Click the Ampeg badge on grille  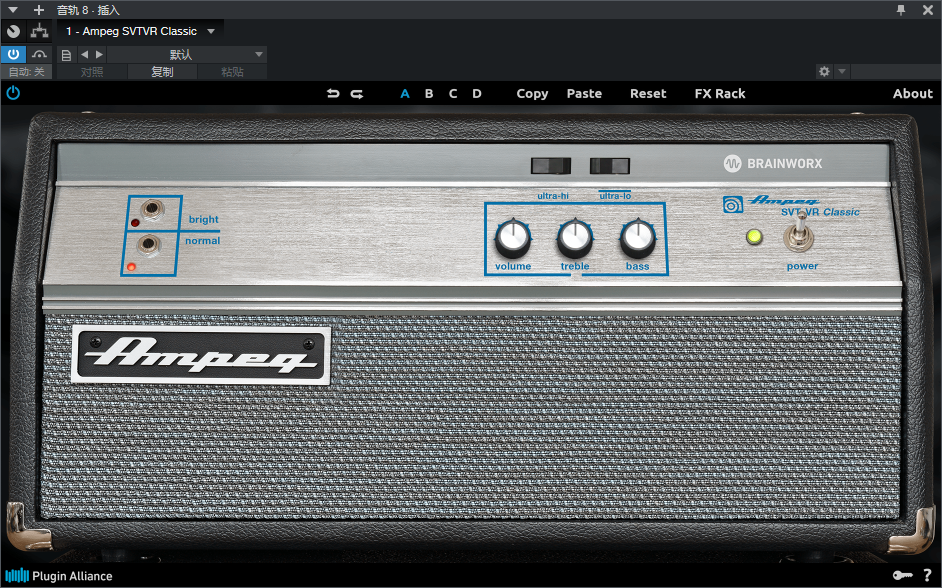tap(201, 355)
